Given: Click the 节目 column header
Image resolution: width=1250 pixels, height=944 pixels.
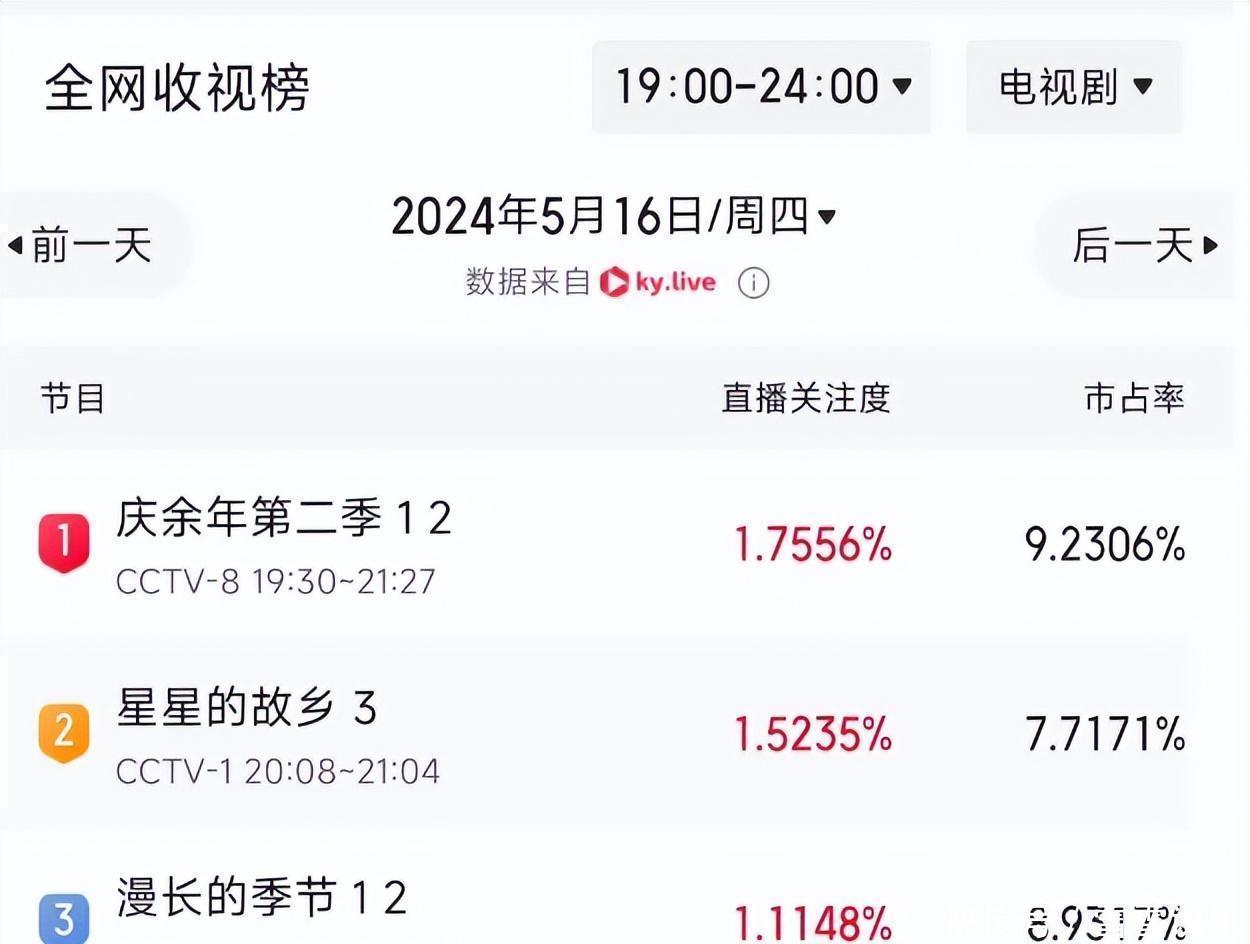Looking at the screenshot, I should [73, 398].
